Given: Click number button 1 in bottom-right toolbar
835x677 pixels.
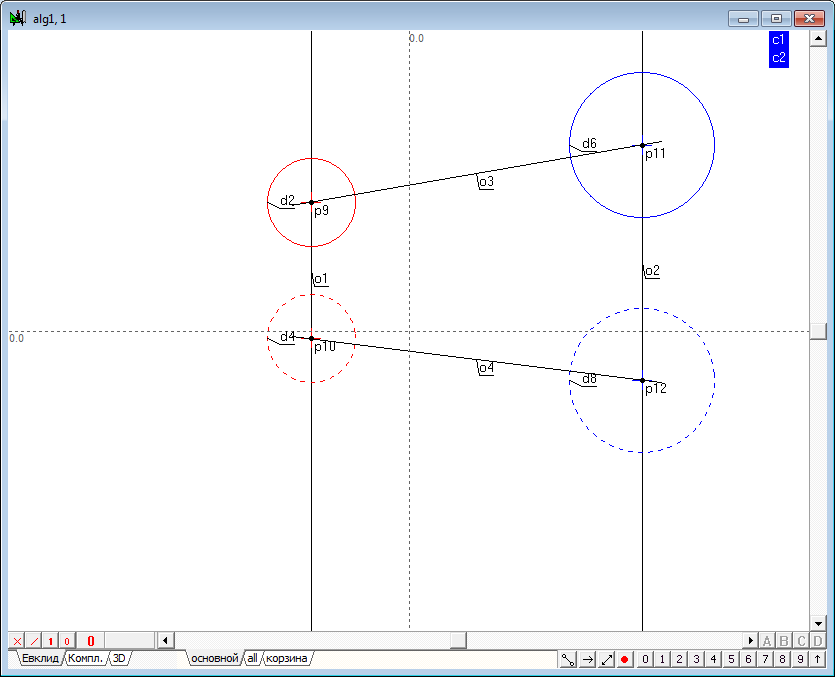Looking at the screenshot, I should [x=662, y=659].
